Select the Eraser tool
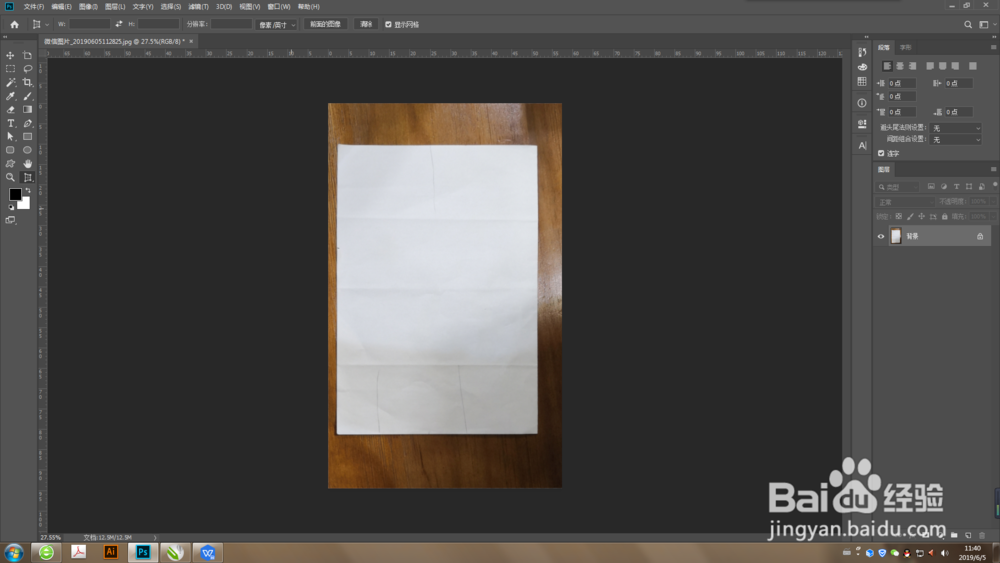 click(10, 110)
